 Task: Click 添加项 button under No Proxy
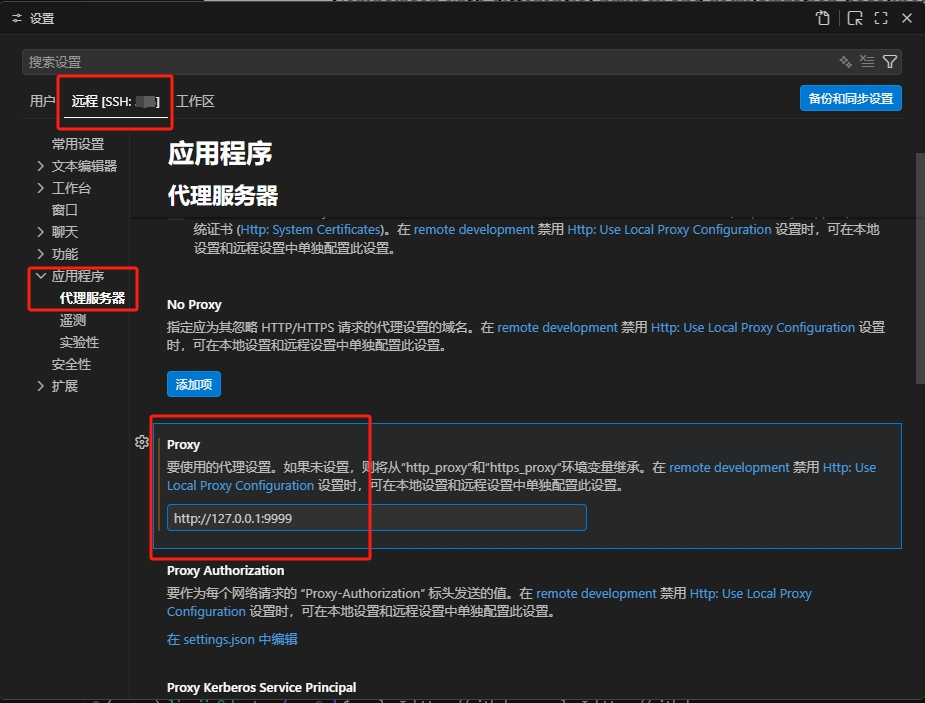coord(193,385)
